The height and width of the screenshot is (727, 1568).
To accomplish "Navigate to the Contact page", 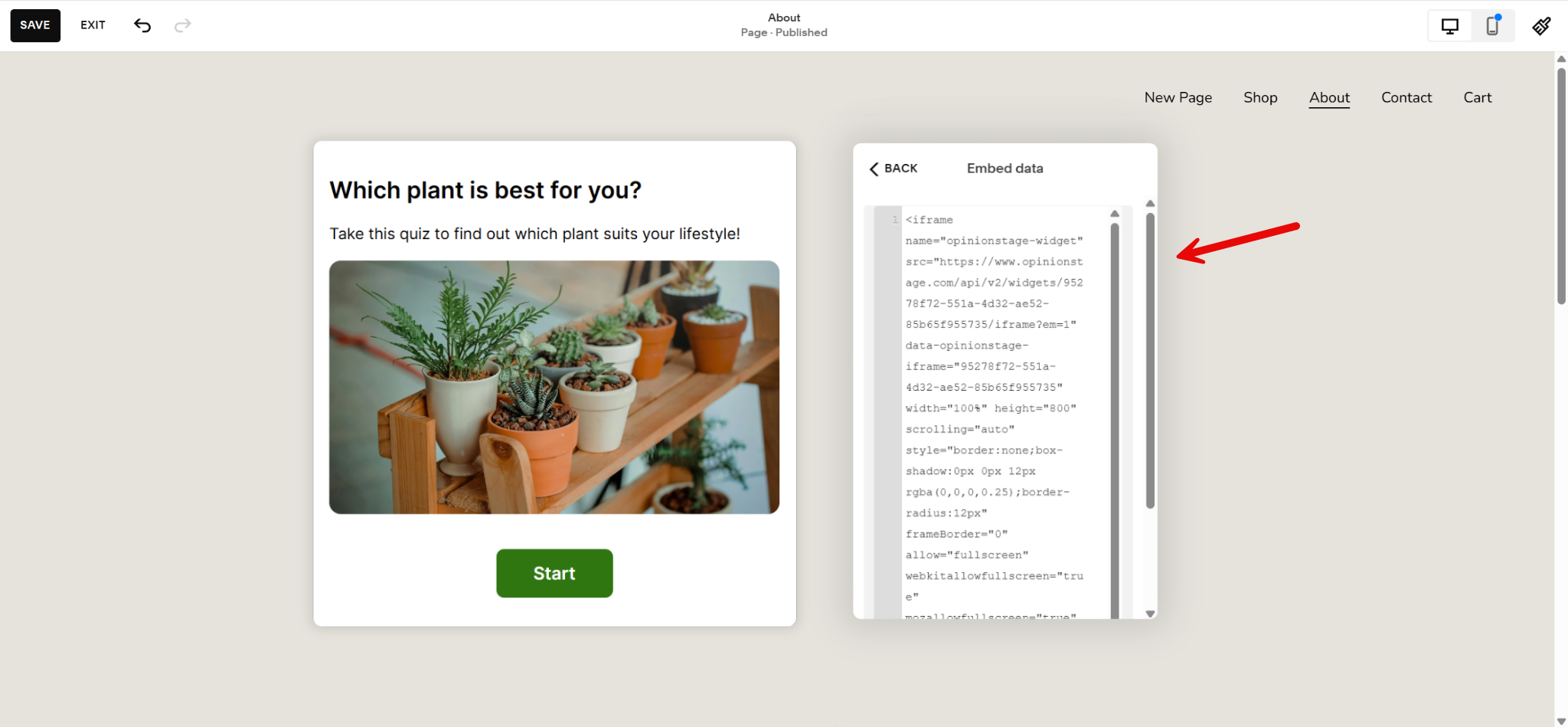I will [1406, 97].
